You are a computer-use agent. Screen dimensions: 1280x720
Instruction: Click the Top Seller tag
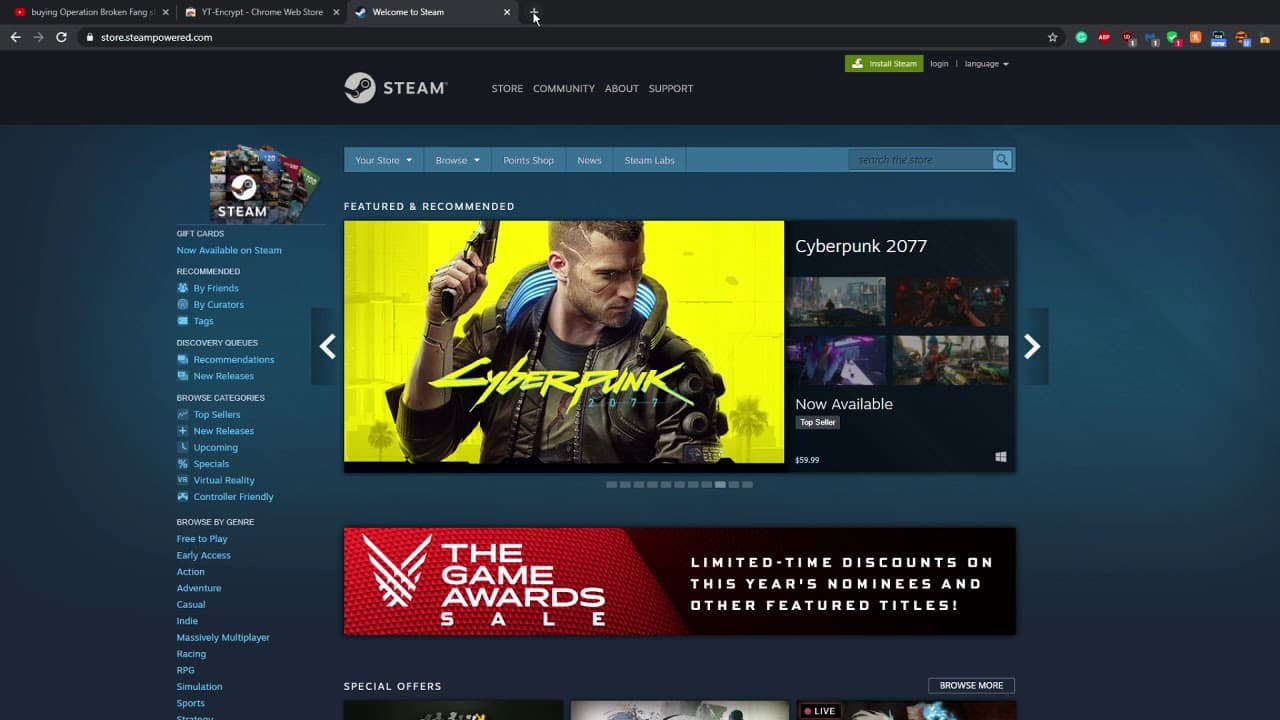[817, 422]
